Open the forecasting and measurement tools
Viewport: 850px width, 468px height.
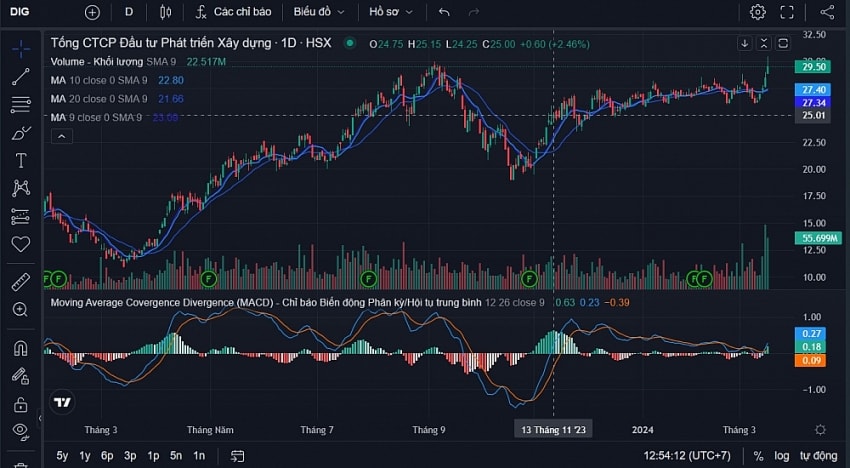pyautogui.click(x=21, y=216)
